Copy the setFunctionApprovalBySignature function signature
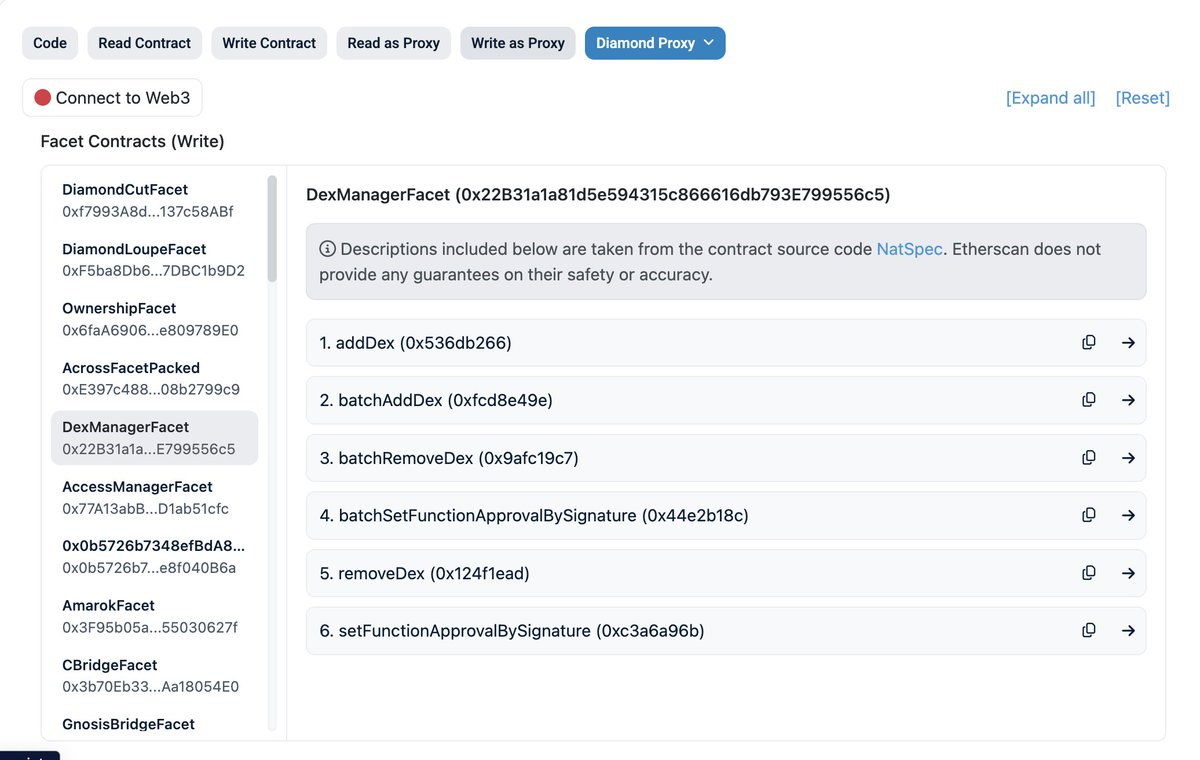This screenshot has width=1200, height=760. 1089,631
